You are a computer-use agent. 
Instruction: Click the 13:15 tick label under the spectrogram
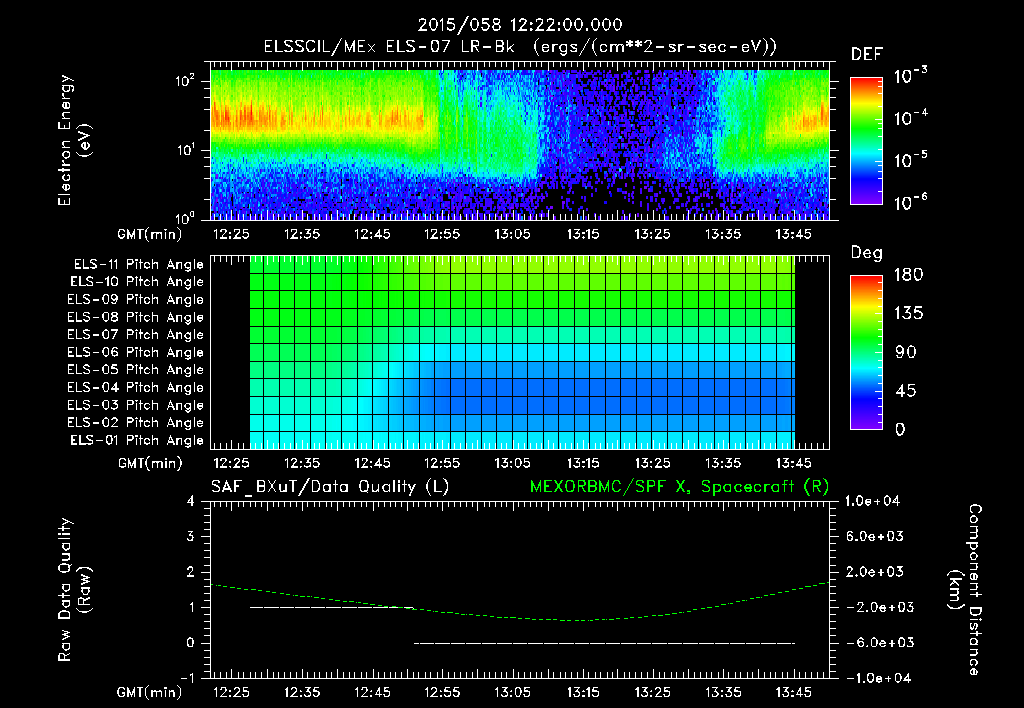pyautogui.click(x=583, y=234)
